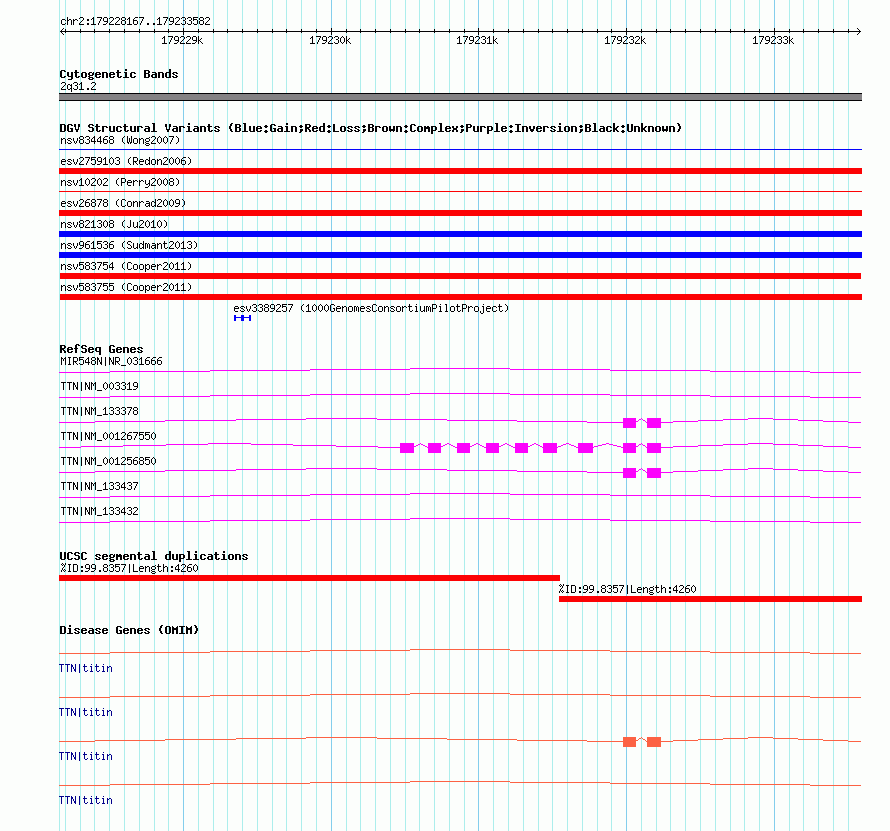
Task: Click the nsv961536 (Sudmant2013) variant label
Action: pos(129,245)
